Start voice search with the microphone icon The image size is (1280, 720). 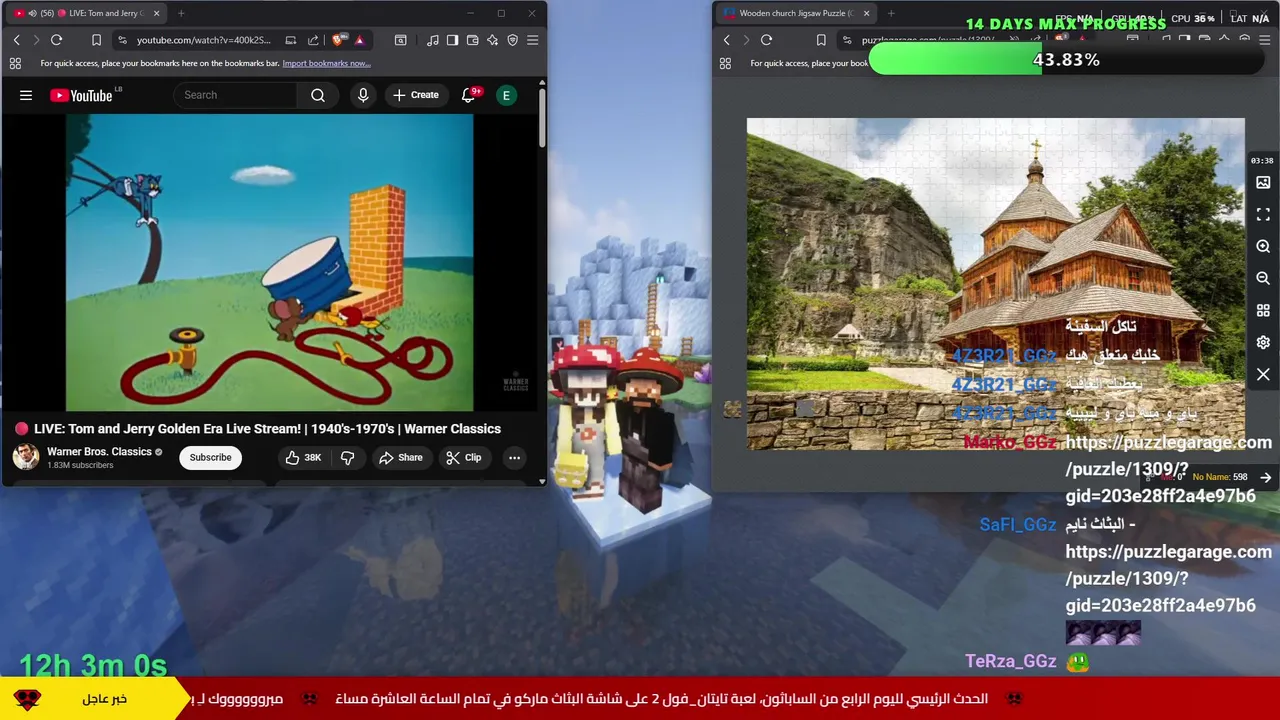coord(363,95)
